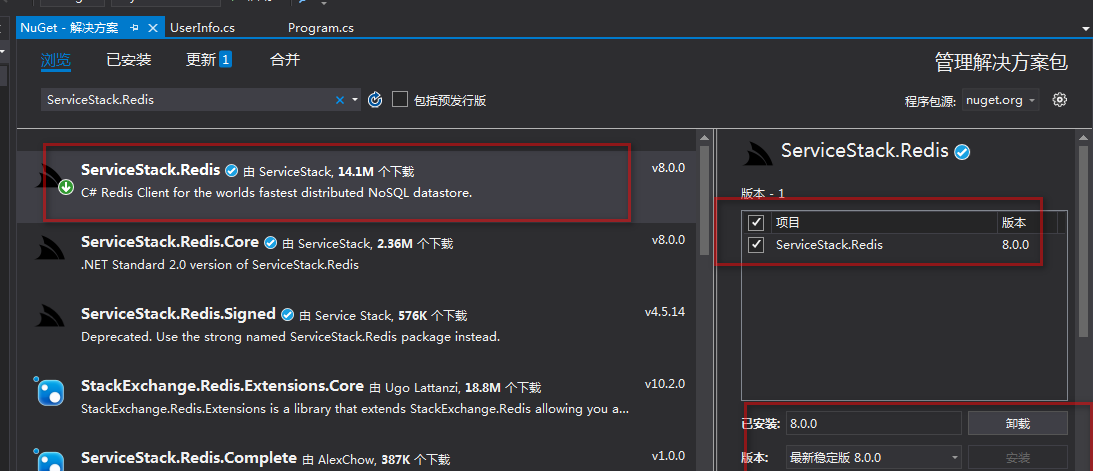Refresh the package search results
This screenshot has width=1093, height=471.
pyautogui.click(x=375, y=100)
